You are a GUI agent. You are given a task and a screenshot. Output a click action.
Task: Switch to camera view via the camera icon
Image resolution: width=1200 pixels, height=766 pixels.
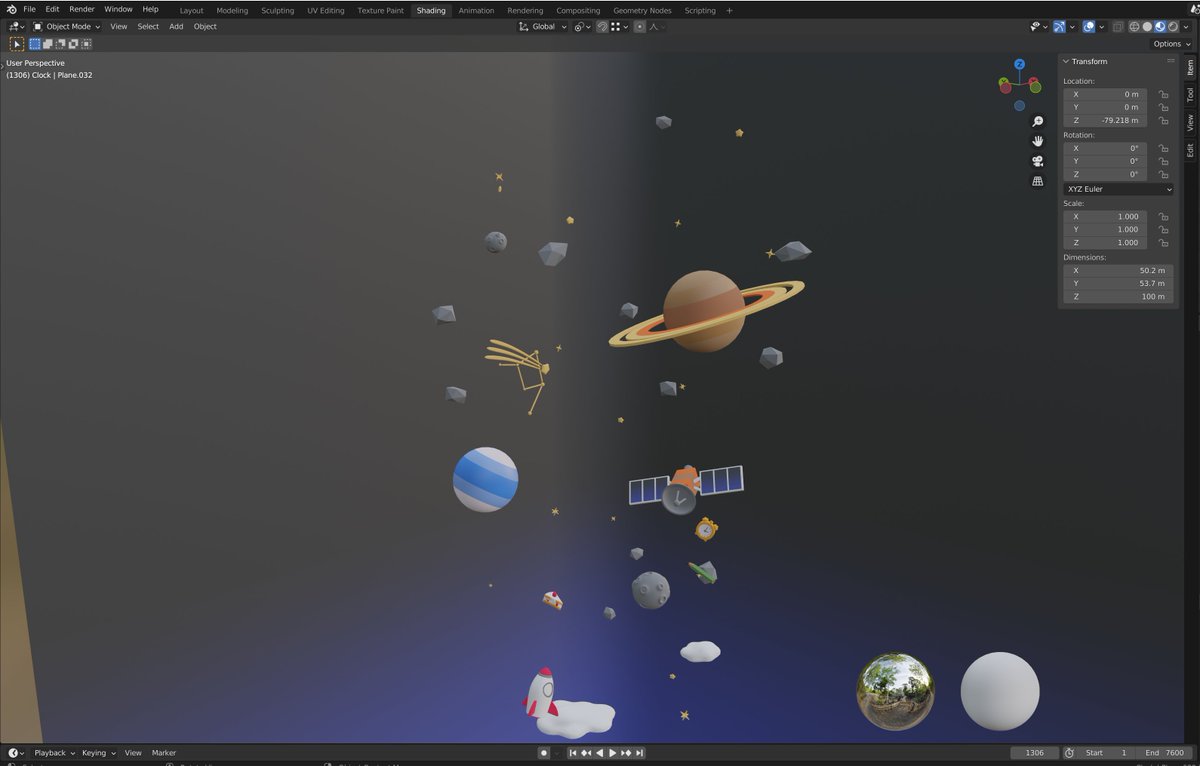click(1038, 161)
